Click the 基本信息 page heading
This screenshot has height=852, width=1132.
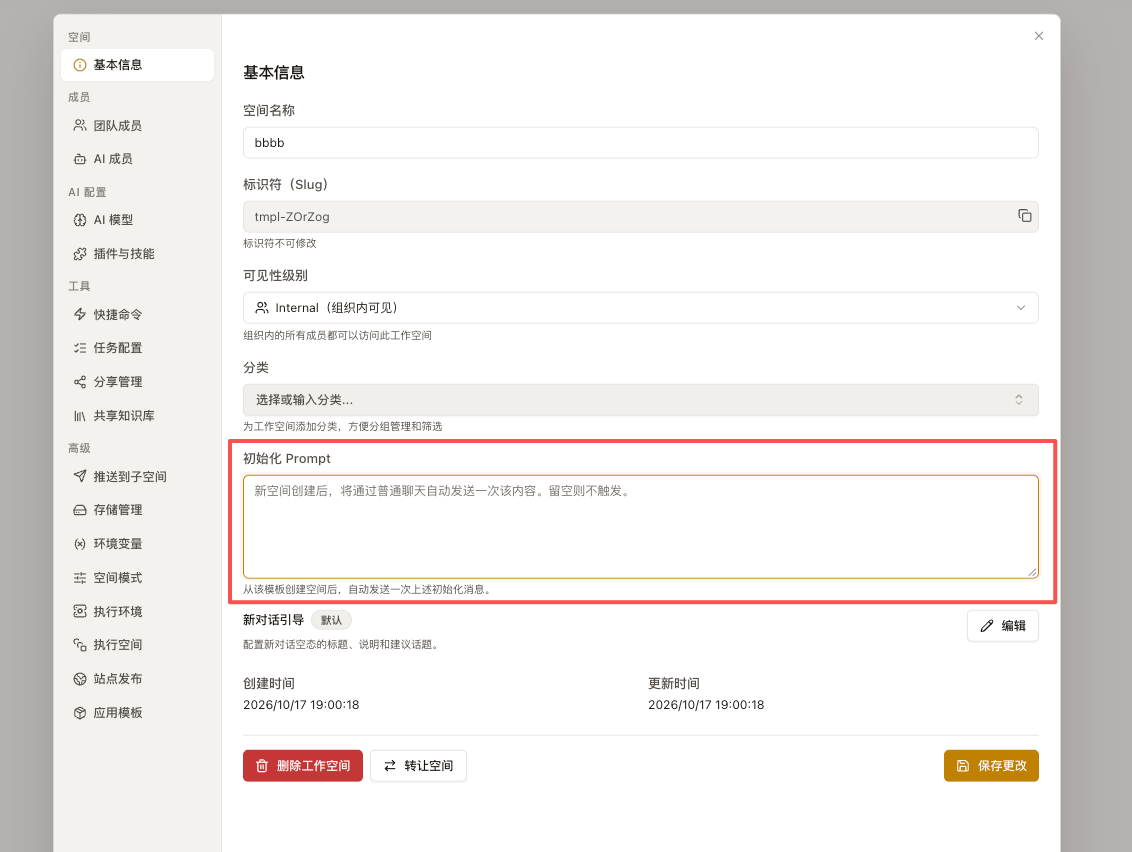click(274, 73)
